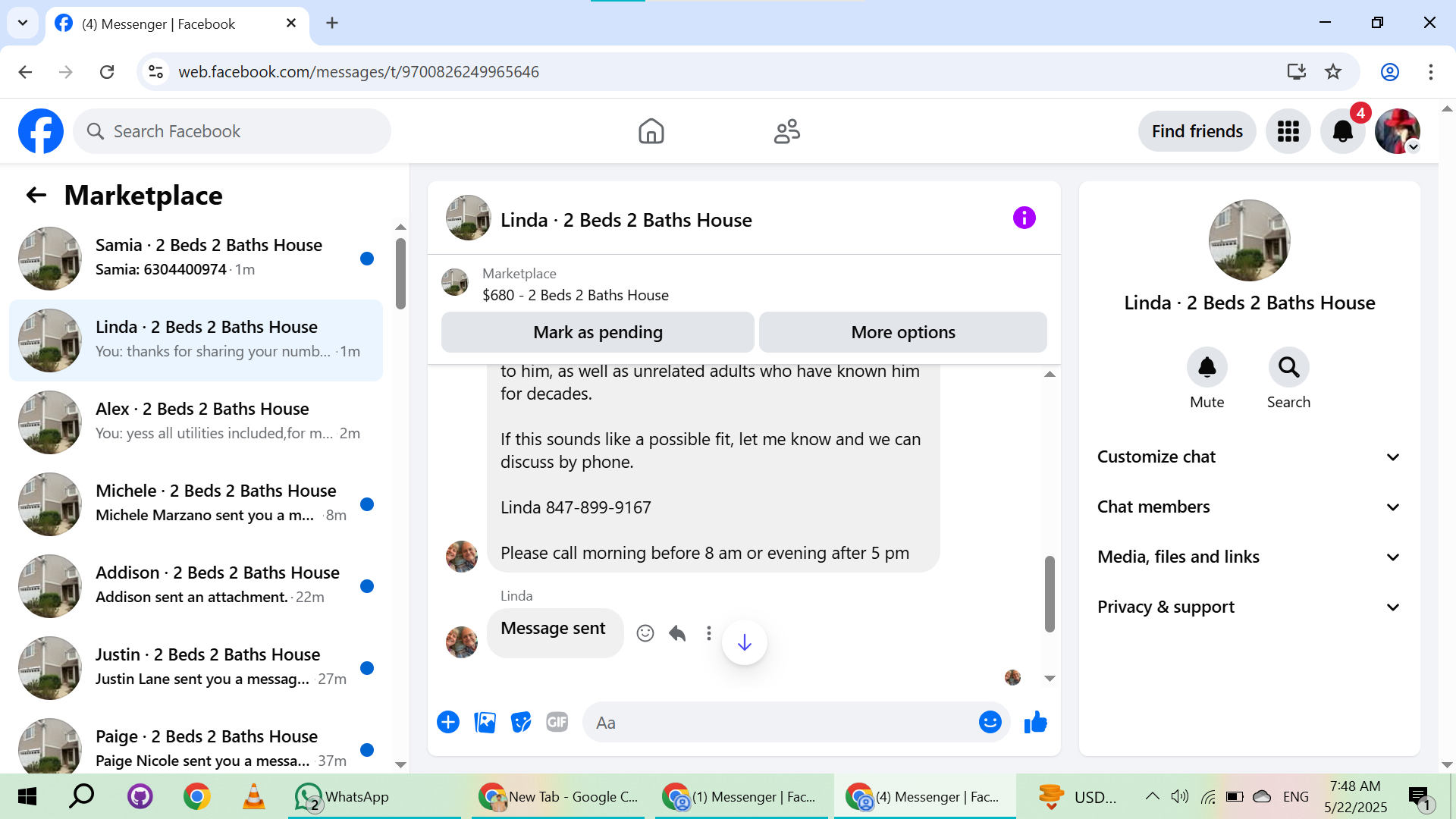
Task: Reply to the 'Message sent' bubble
Action: coord(677,633)
